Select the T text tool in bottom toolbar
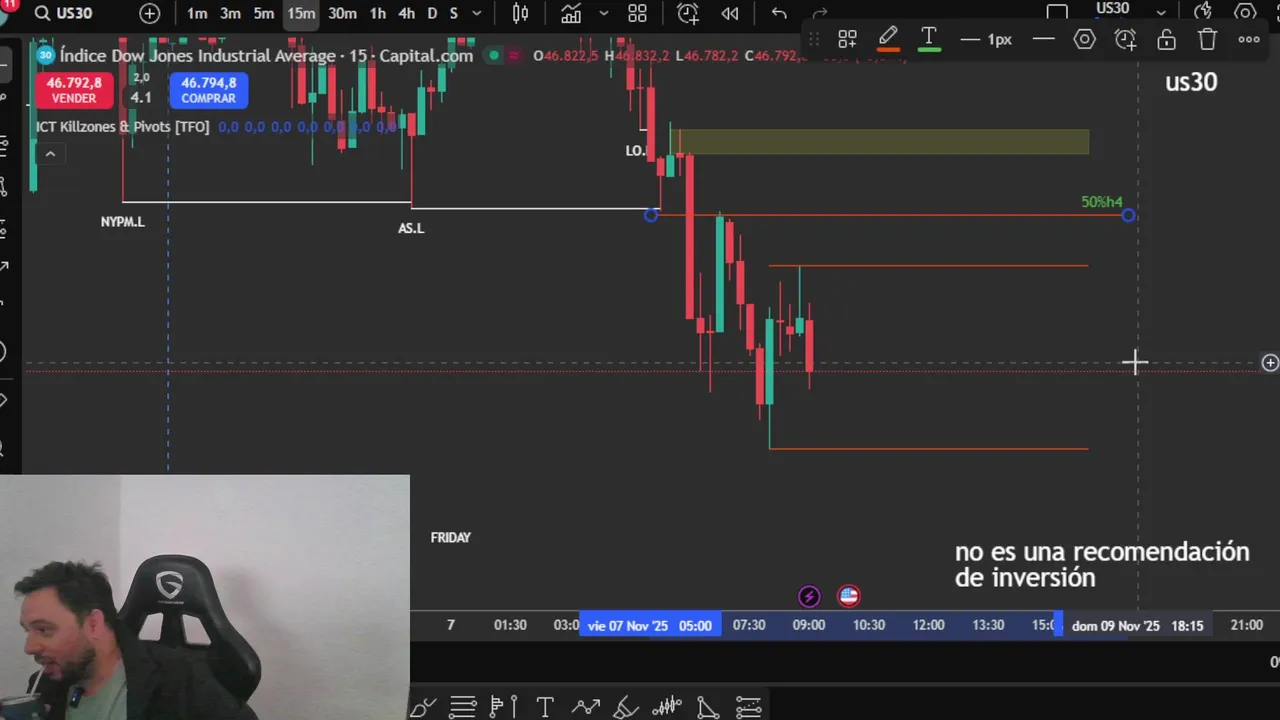 [x=545, y=707]
